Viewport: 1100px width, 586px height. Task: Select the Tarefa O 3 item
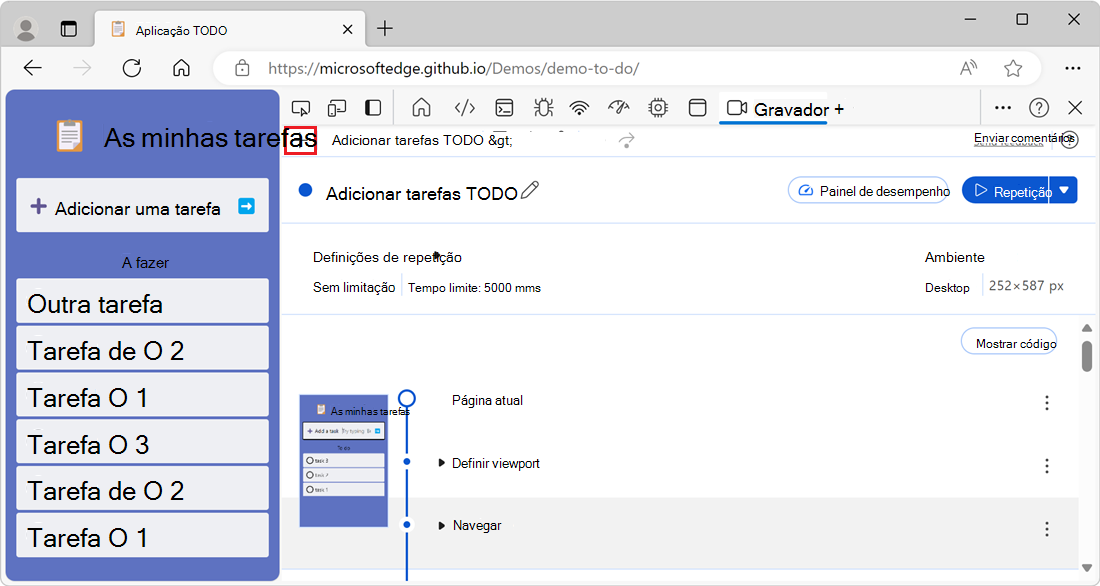(x=142, y=441)
